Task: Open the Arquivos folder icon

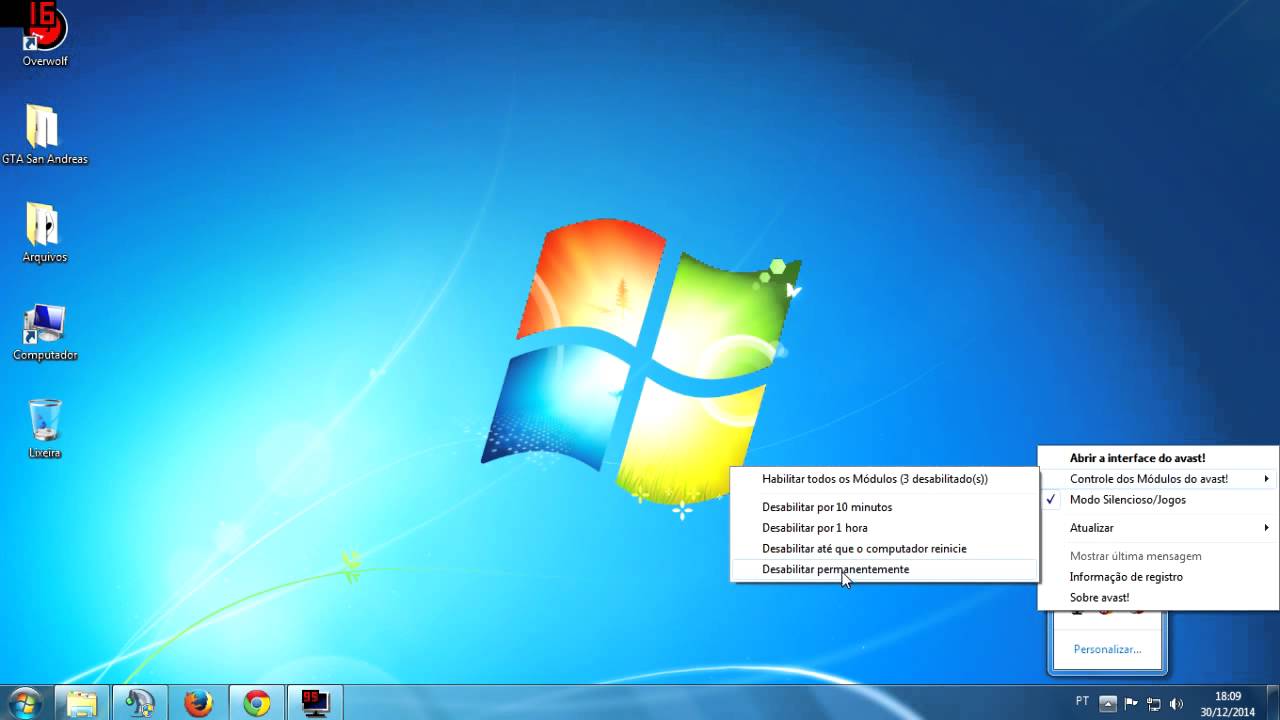Action: point(44,233)
